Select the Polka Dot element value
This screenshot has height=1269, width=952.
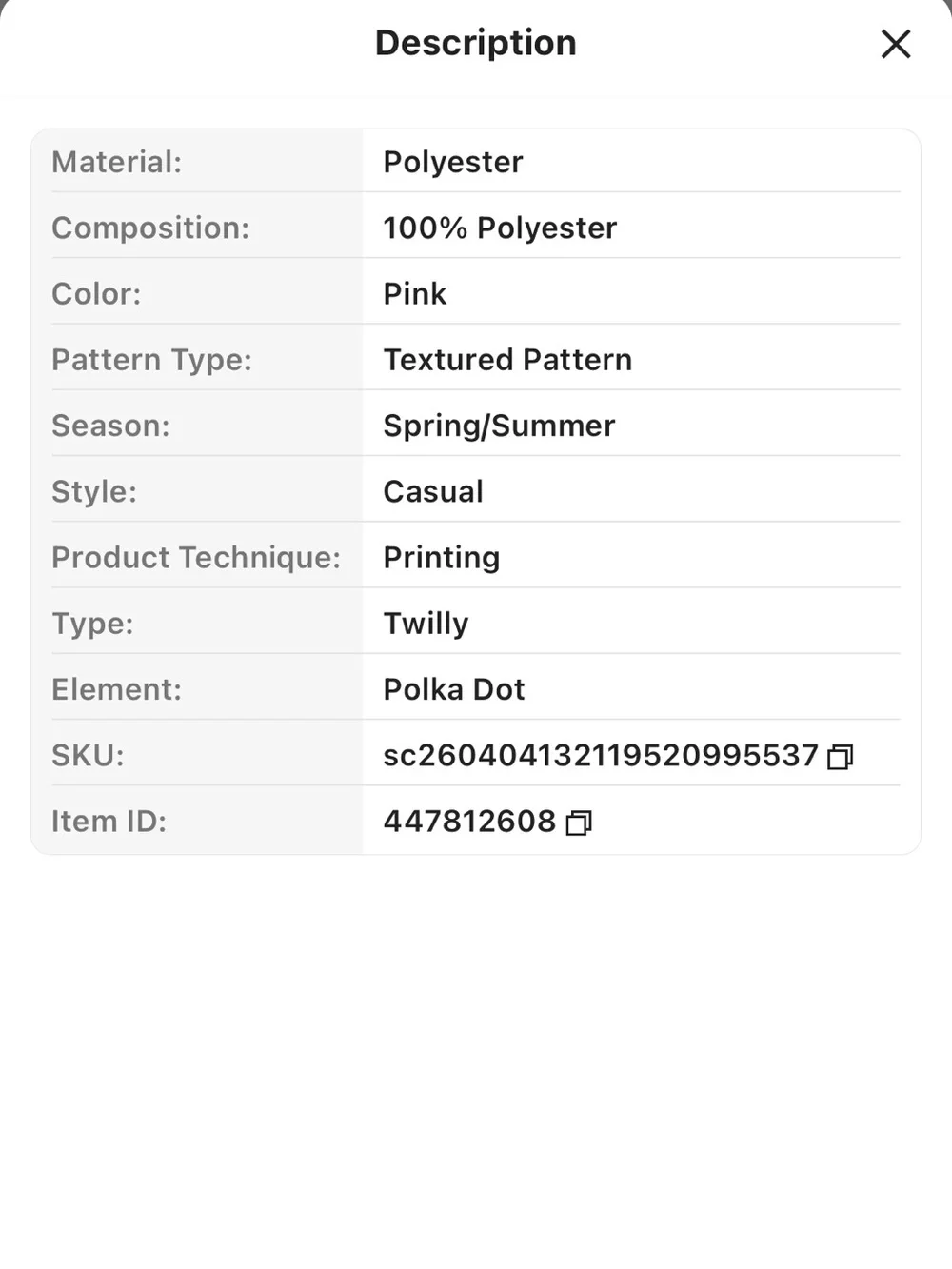pyautogui.click(x=454, y=689)
